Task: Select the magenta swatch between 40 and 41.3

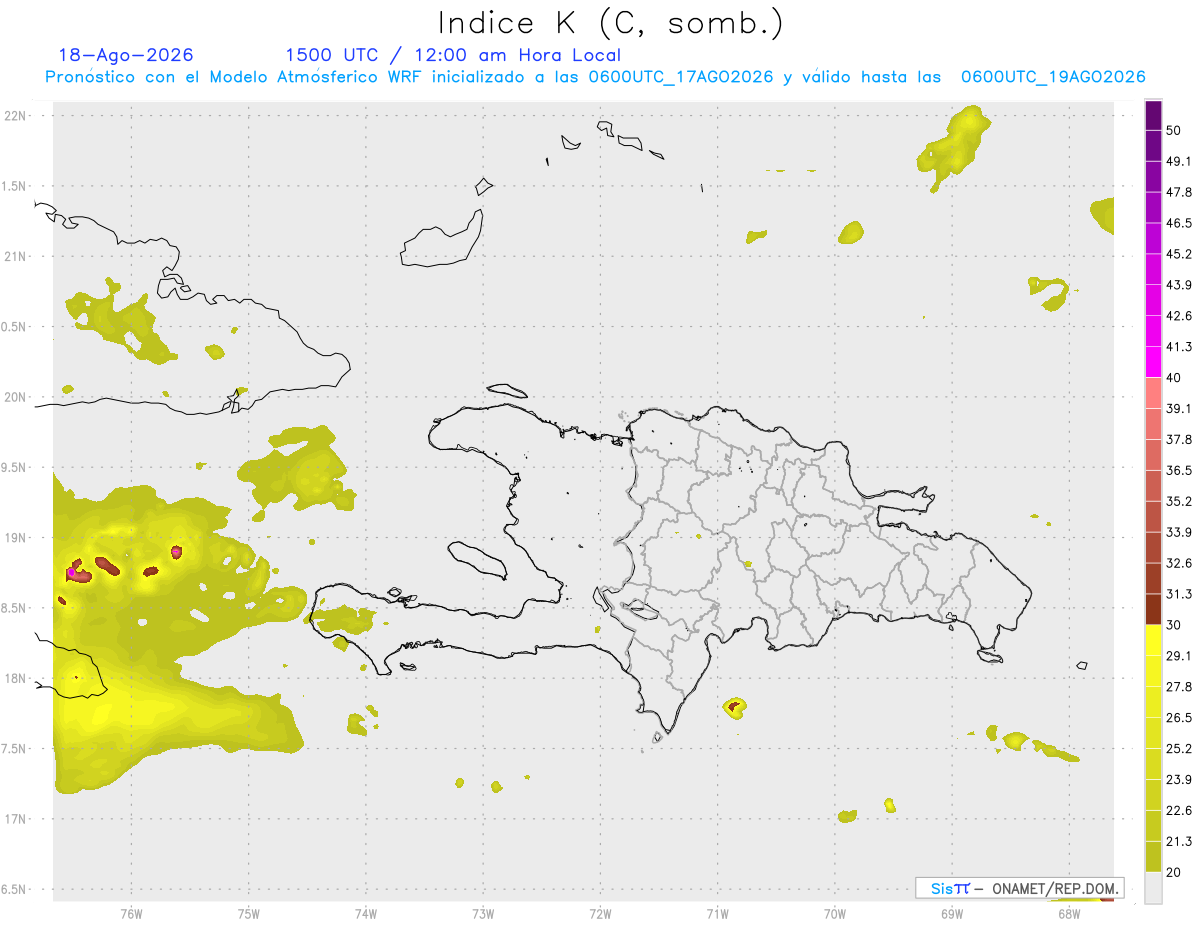Action: (1153, 362)
